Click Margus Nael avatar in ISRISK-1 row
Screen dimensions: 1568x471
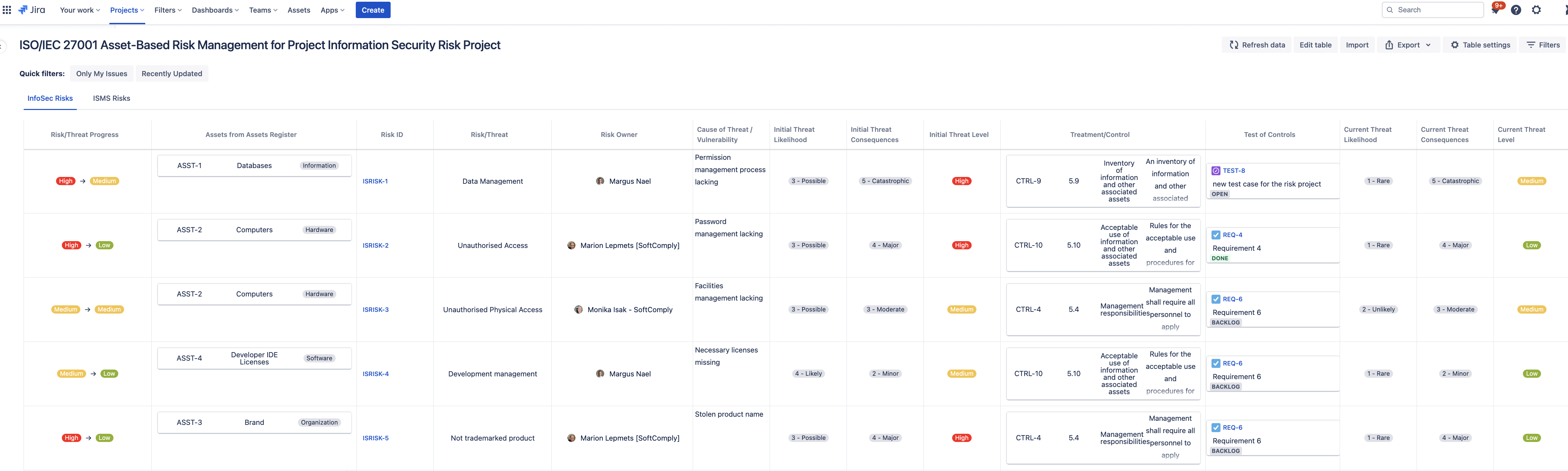click(600, 181)
